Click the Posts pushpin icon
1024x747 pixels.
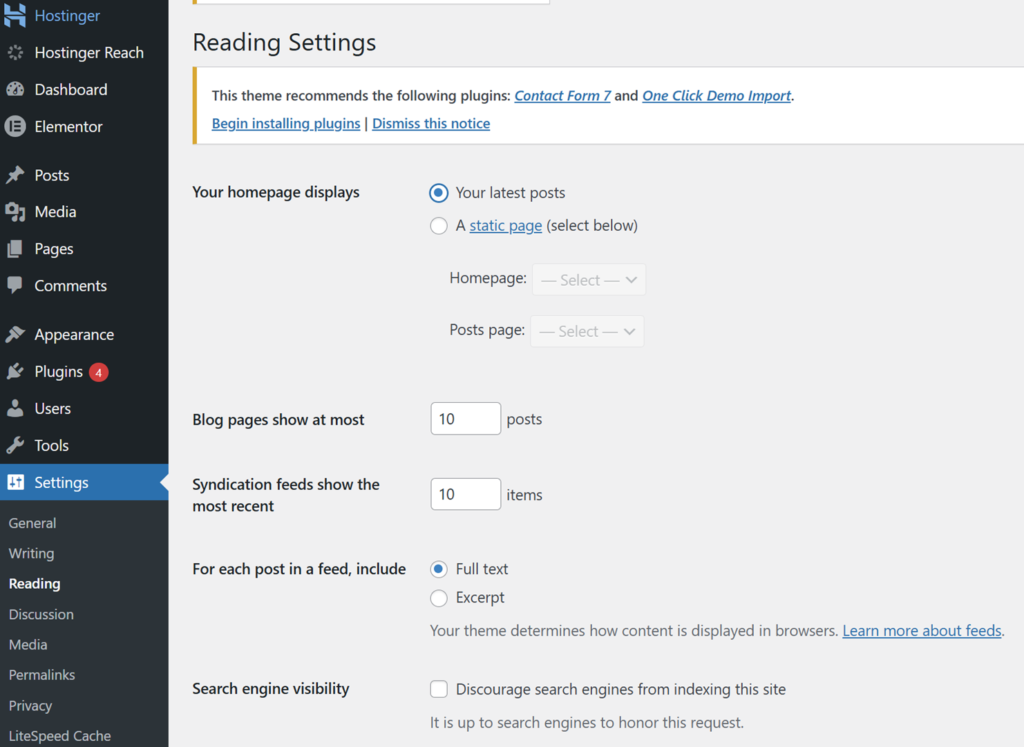[x=15, y=175]
